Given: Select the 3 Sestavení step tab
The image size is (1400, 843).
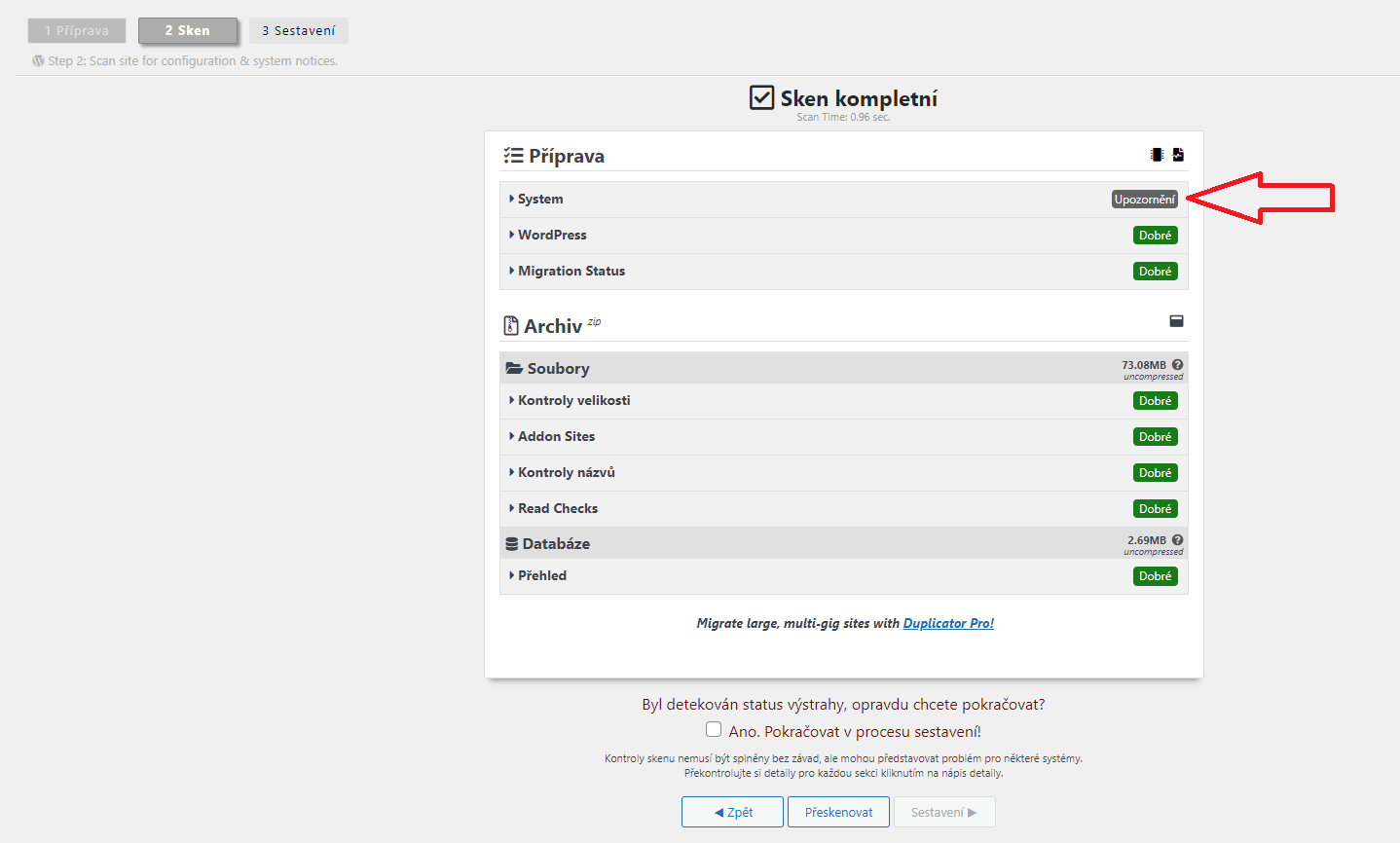Looking at the screenshot, I should (298, 31).
